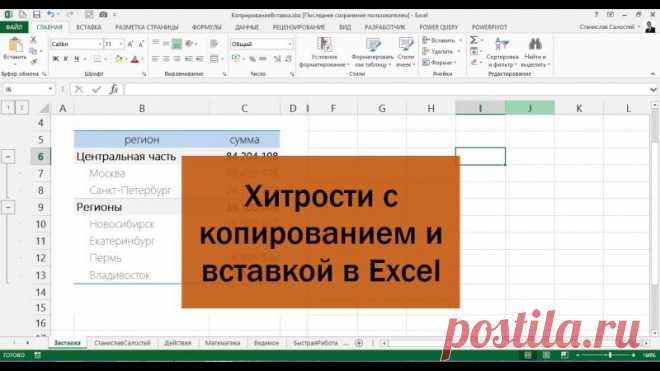Click the large Вставить paste clipboard icon
The height and width of the screenshot is (371, 660).
pyautogui.click(x=16, y=45)
